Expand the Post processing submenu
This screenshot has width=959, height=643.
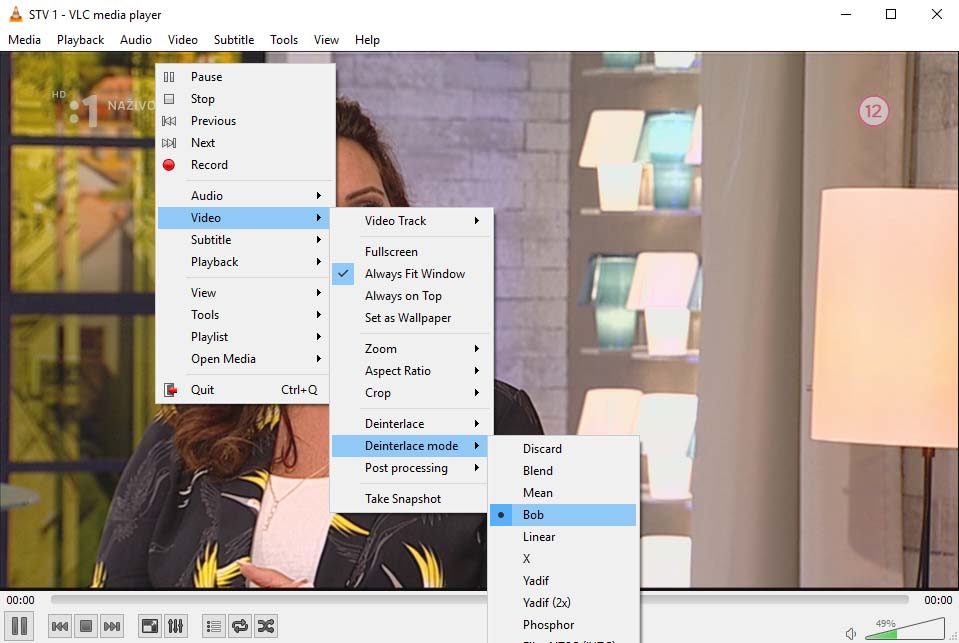[409, 468]
